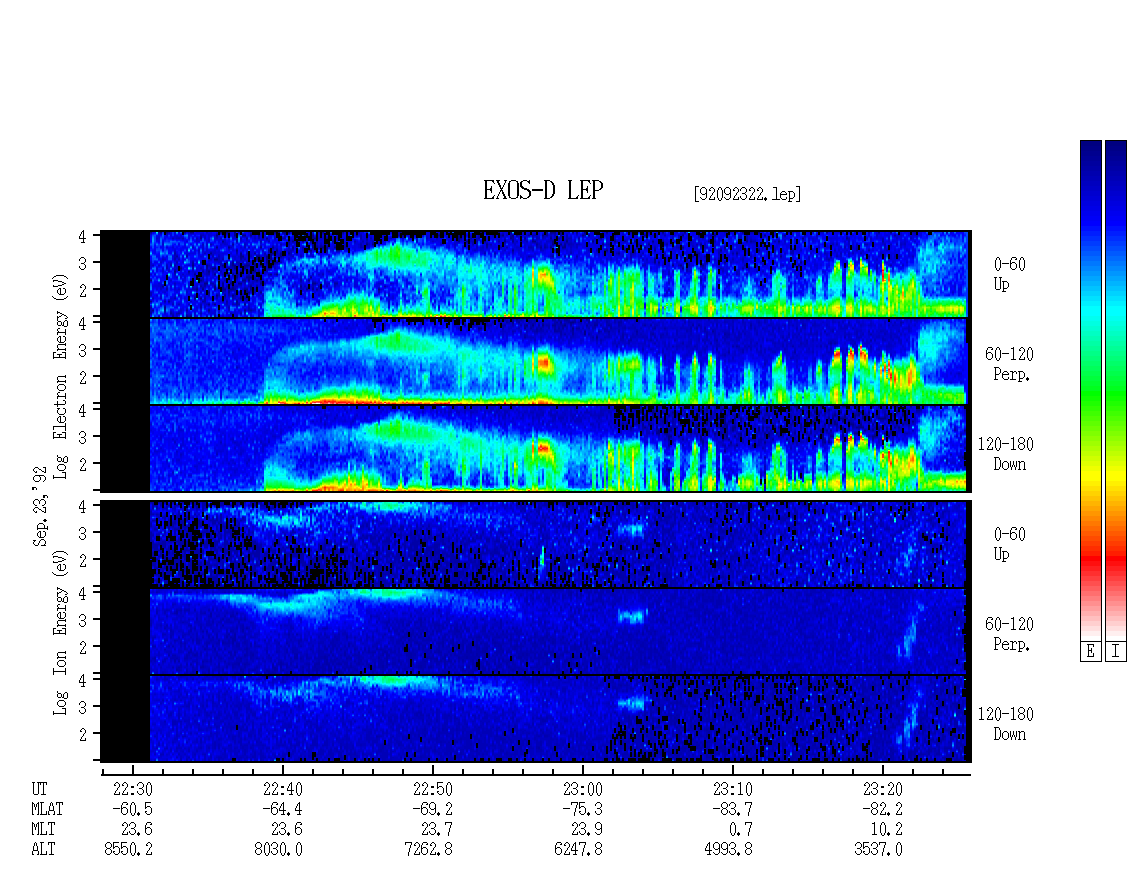Click the 22:50 UT time label
Image resolution: width=1130 pixels, height=875 pixels.
pyautogui.click(x=432, y=789)
